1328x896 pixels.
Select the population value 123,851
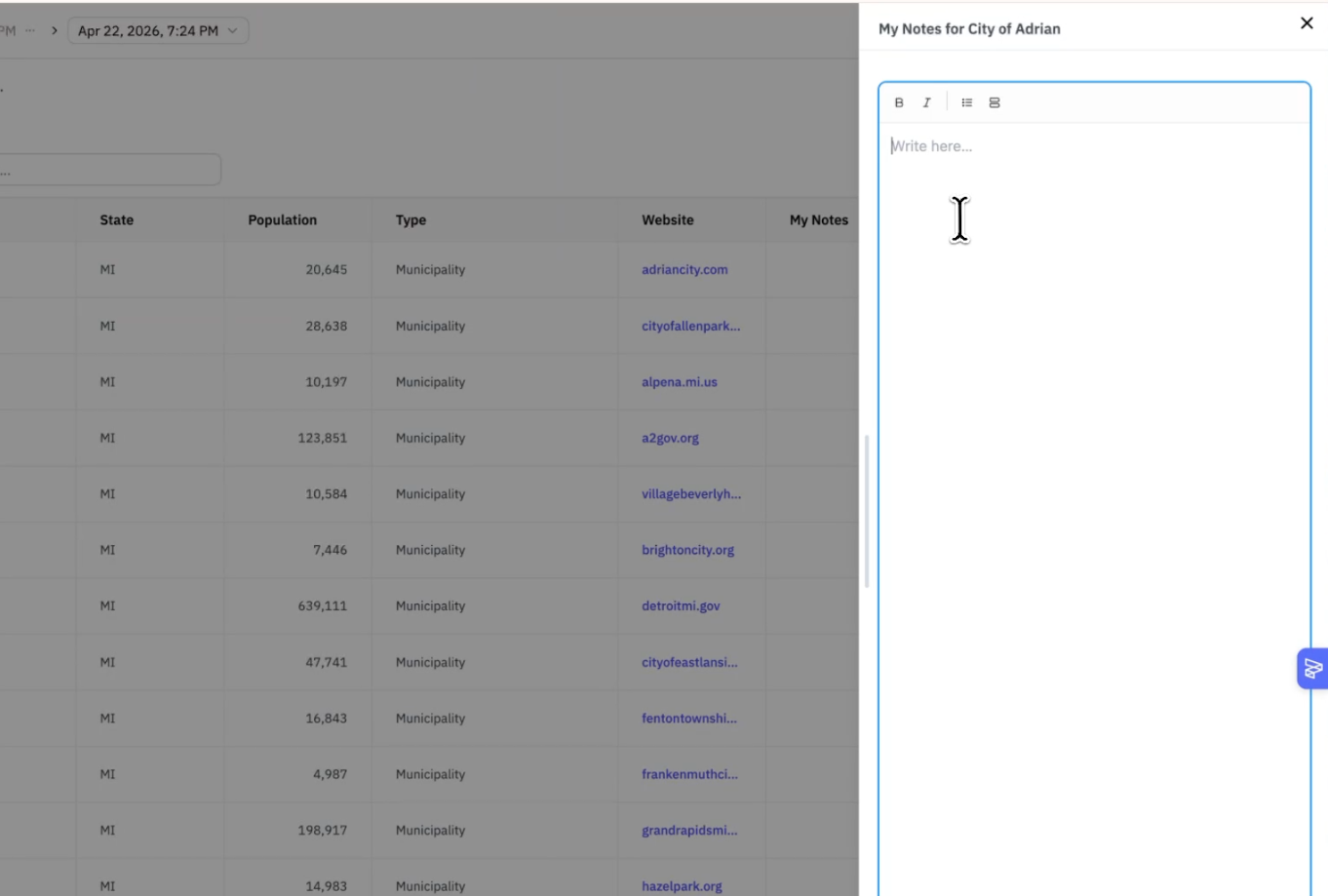(322, 438)
